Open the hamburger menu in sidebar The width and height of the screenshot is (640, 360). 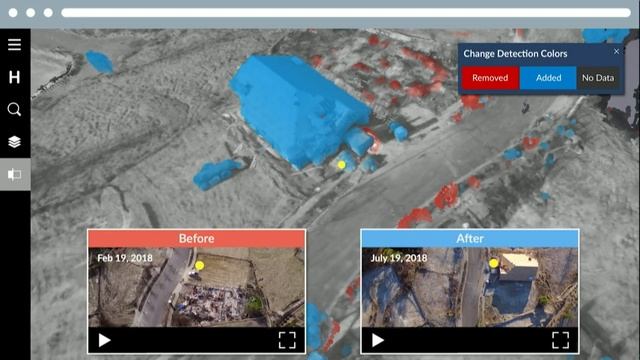click(14, 44)
